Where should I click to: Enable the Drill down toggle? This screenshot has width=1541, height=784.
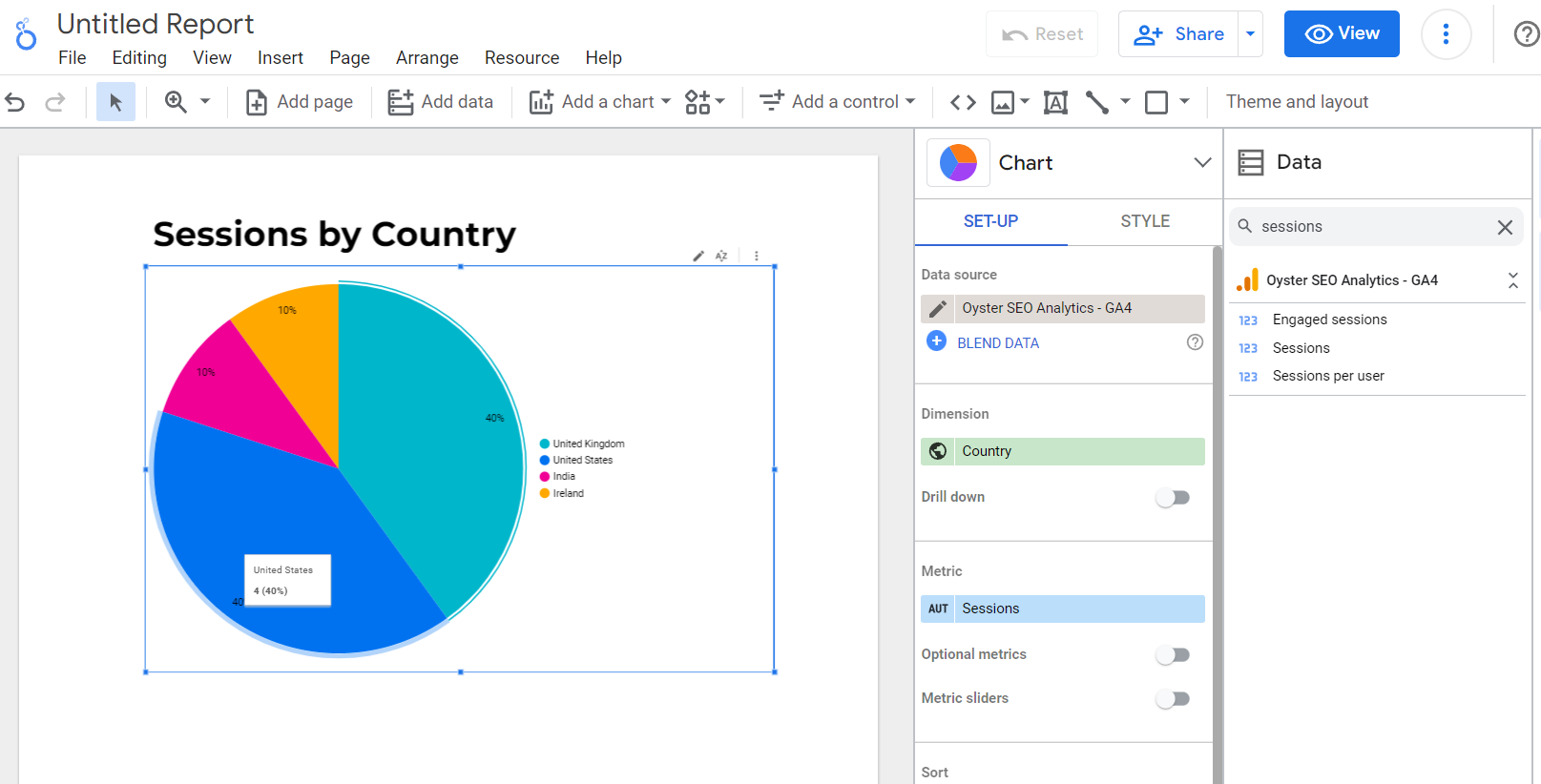[1173, 498]
